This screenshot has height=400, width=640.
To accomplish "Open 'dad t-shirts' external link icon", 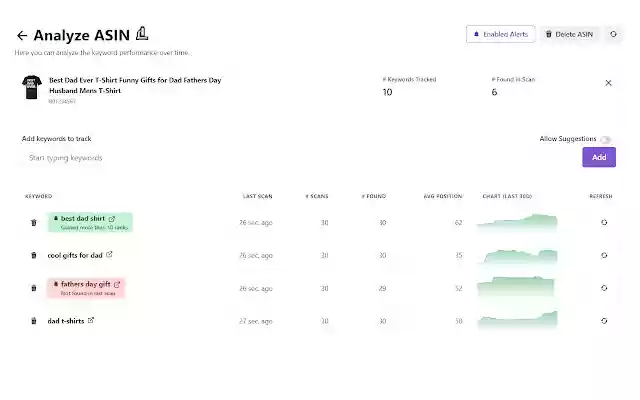I will click(91, 320).
